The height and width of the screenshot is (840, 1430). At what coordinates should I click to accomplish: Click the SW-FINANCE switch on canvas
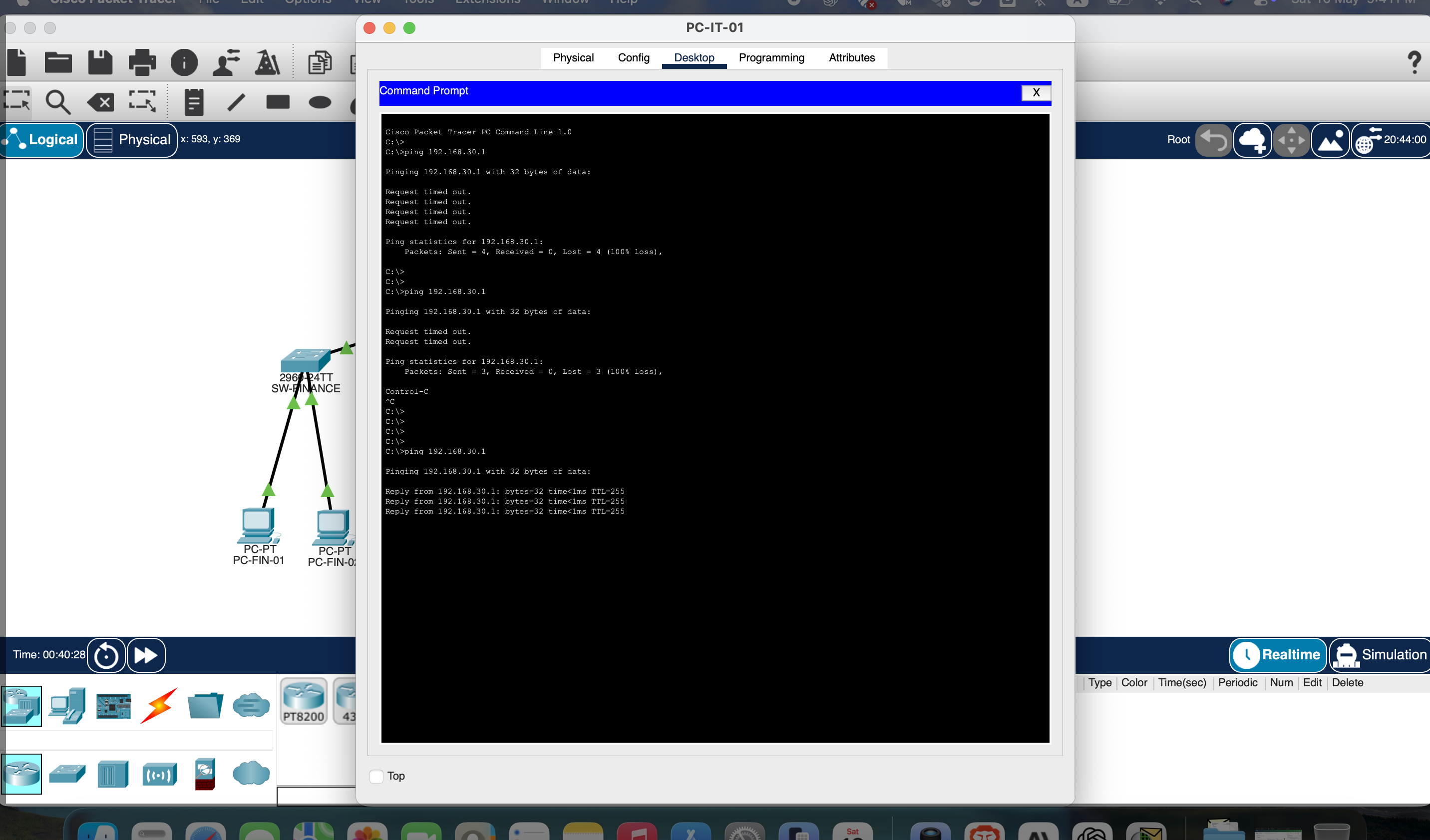tap(306, 361)
